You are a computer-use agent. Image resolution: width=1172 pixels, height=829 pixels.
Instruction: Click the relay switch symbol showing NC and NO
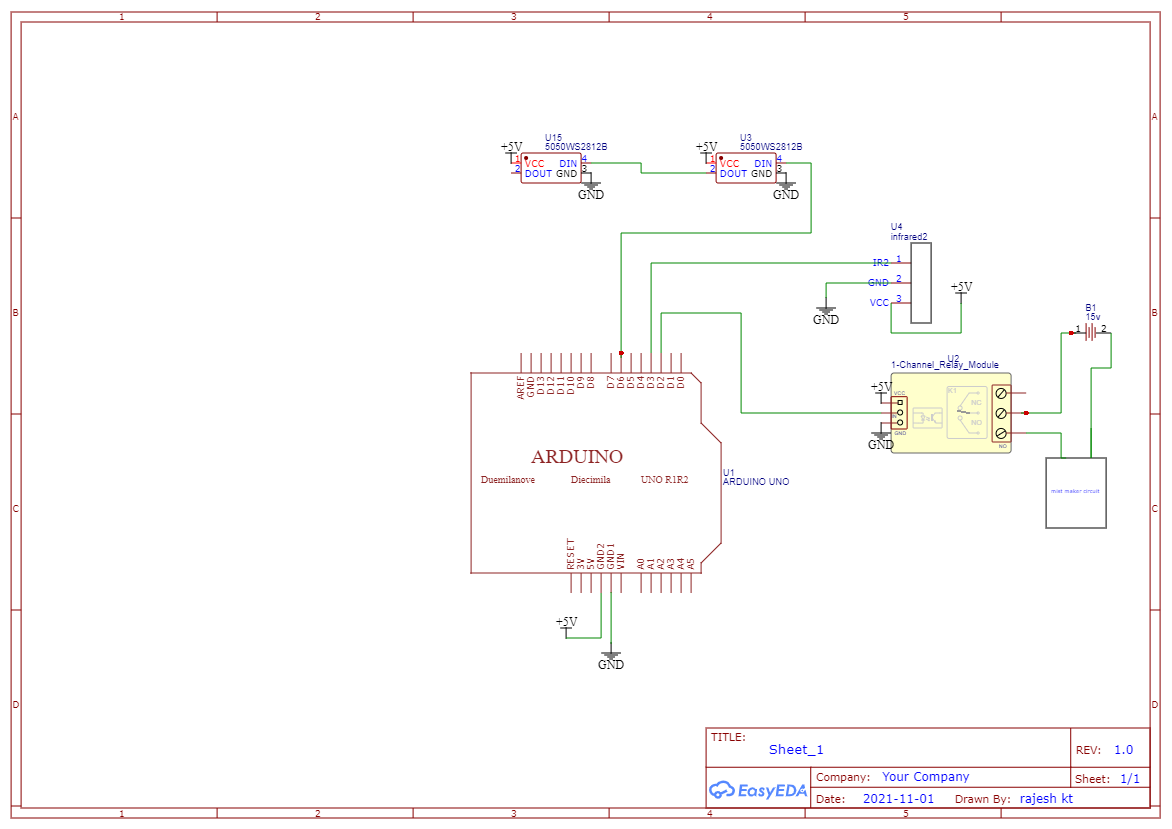coord(967,412)
